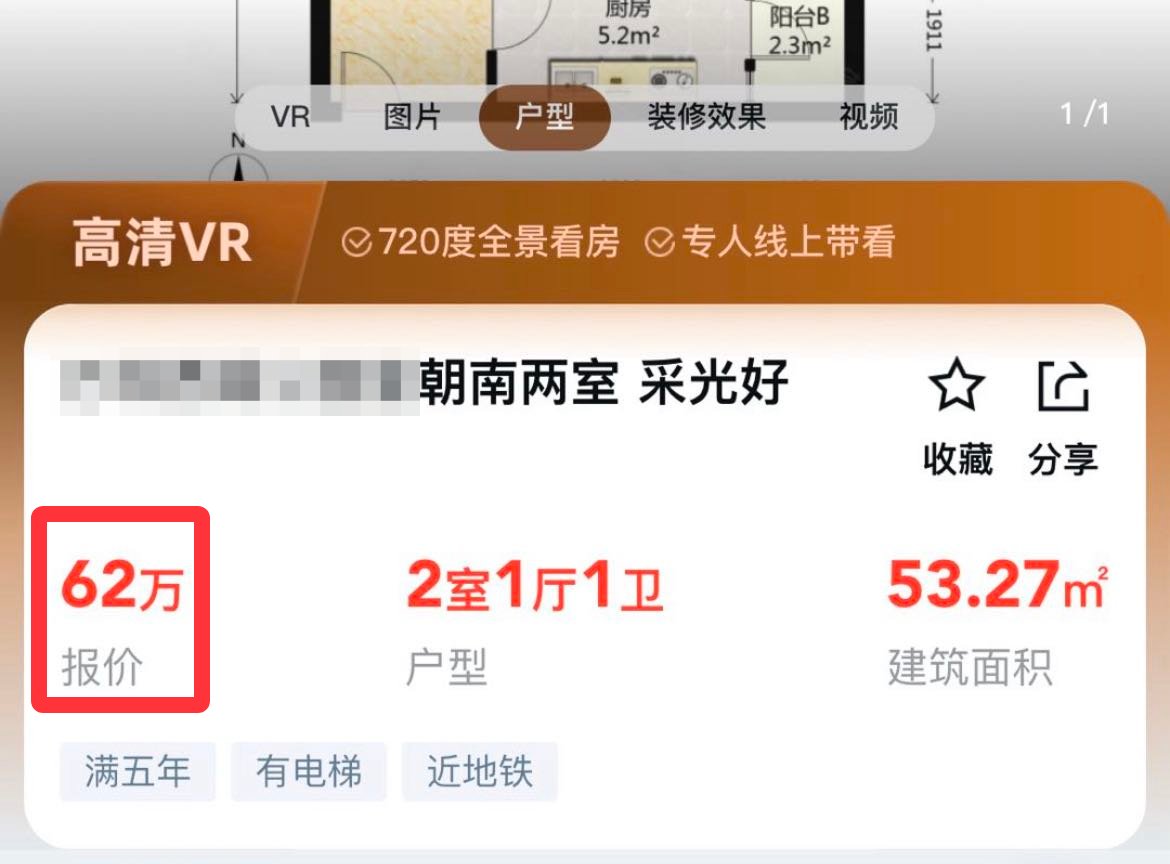1170x864 pixels.
Task: Tap the share arrow icon
Action: click(1063, 385)
